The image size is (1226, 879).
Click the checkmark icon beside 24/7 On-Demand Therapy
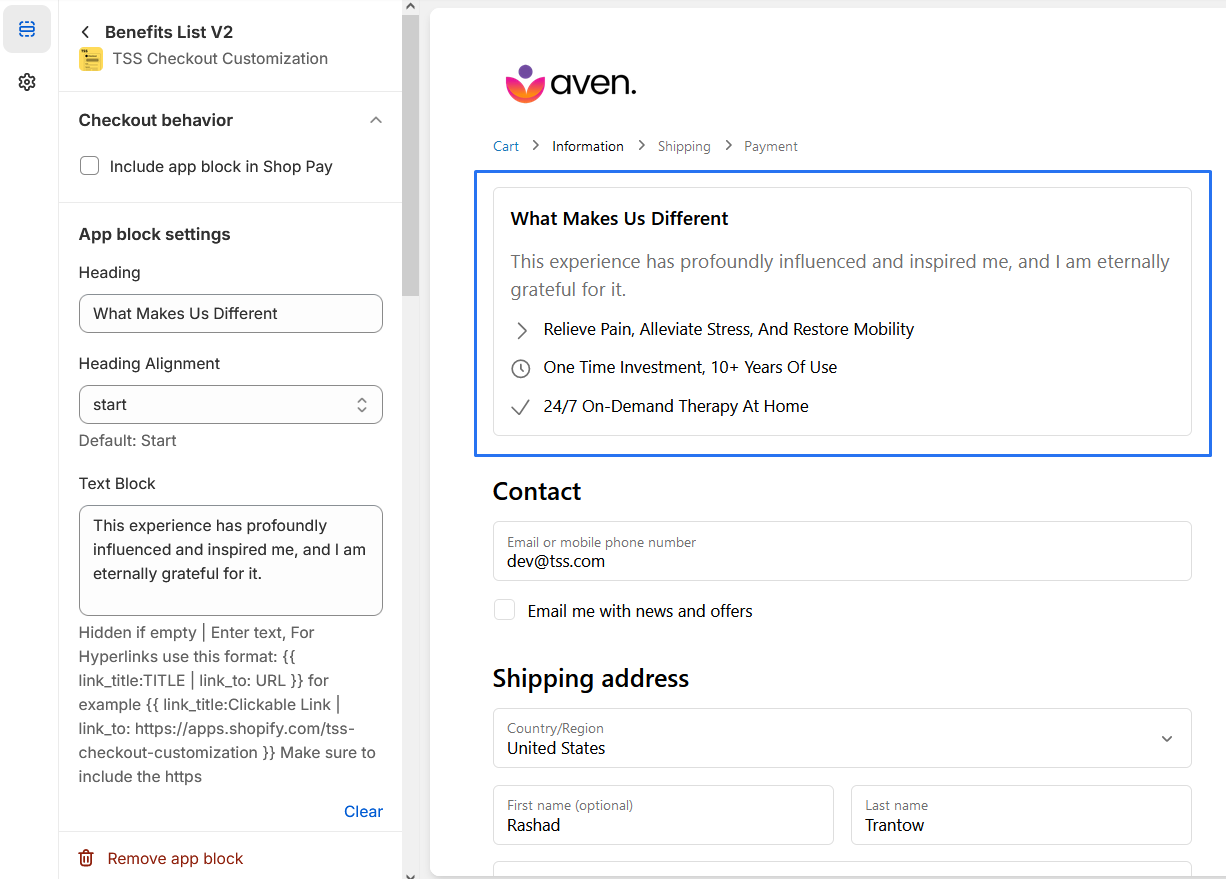[520, 407]
